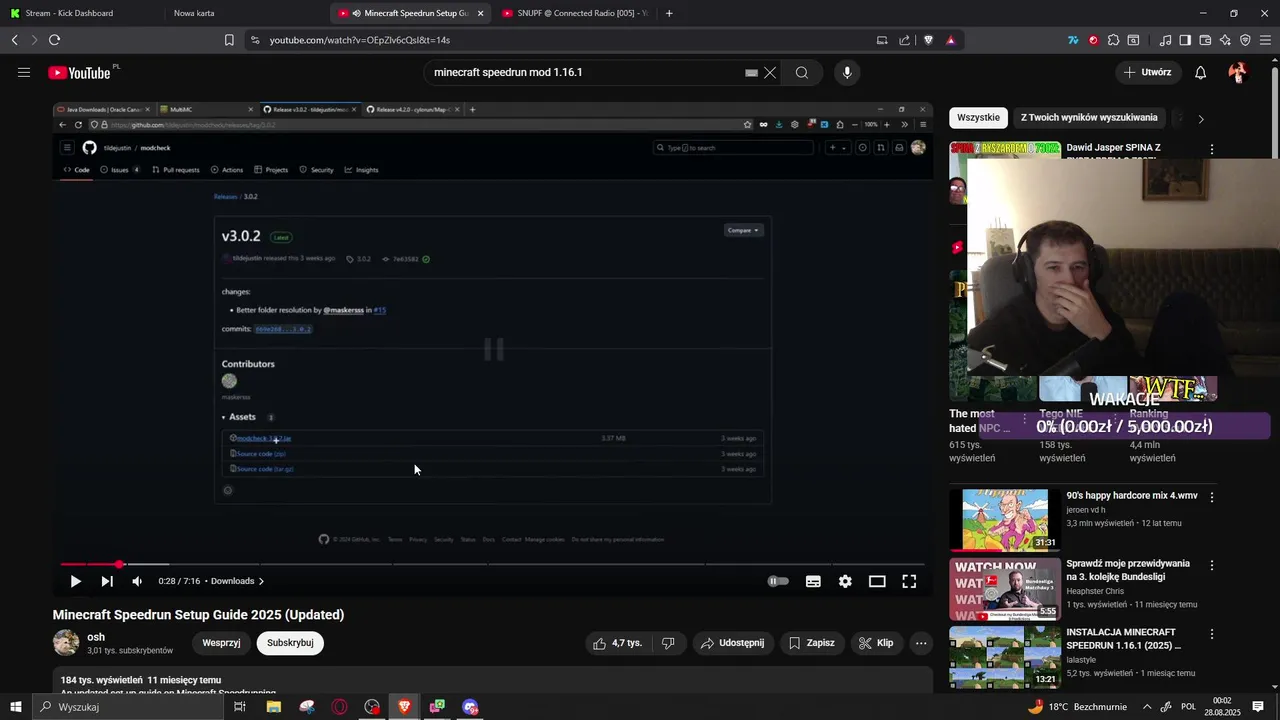Open YouTube notifications bell

click(x=1200, y=72)
